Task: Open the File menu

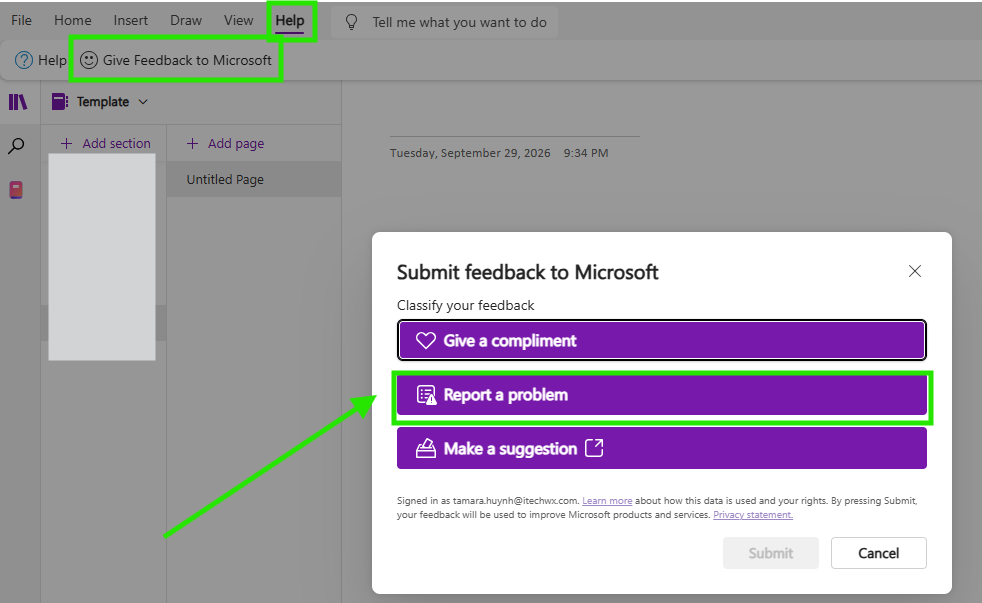Action: [21, 20]
